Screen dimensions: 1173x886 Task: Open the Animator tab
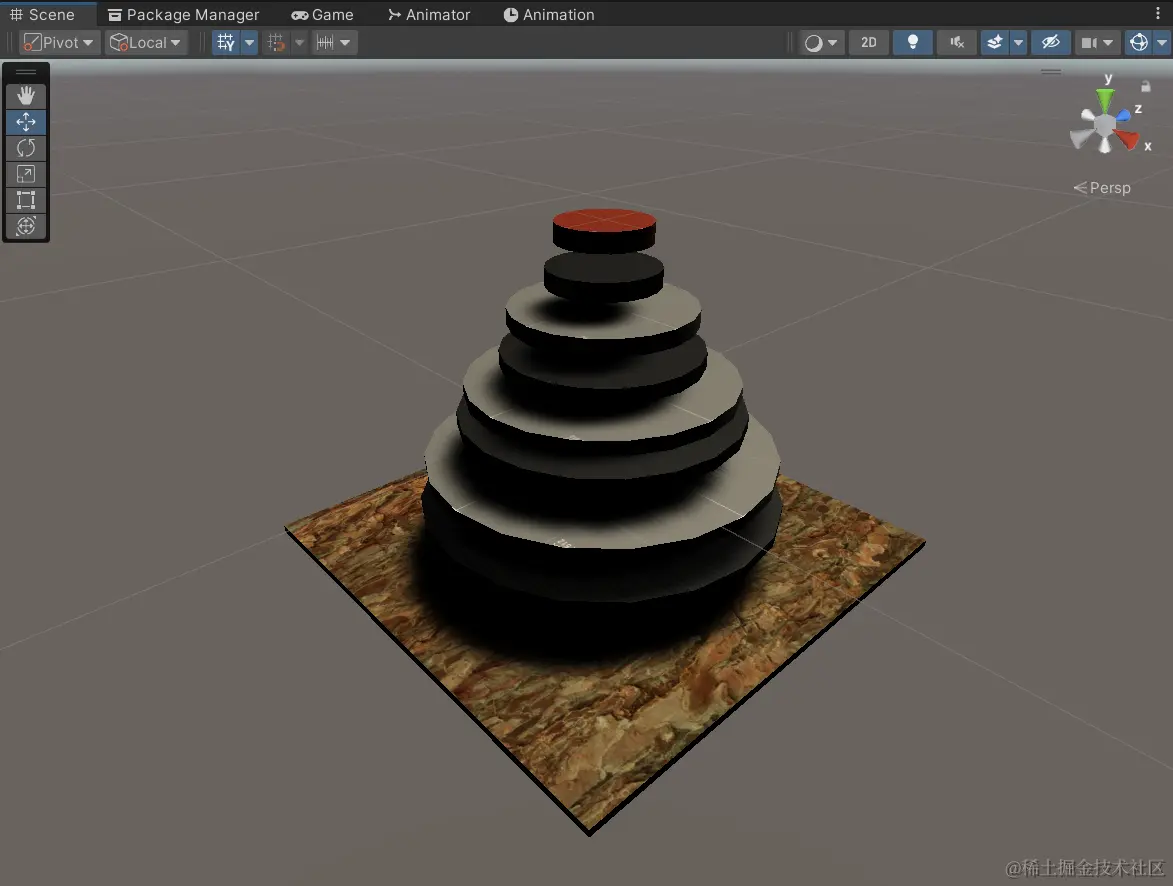point(429,14)
